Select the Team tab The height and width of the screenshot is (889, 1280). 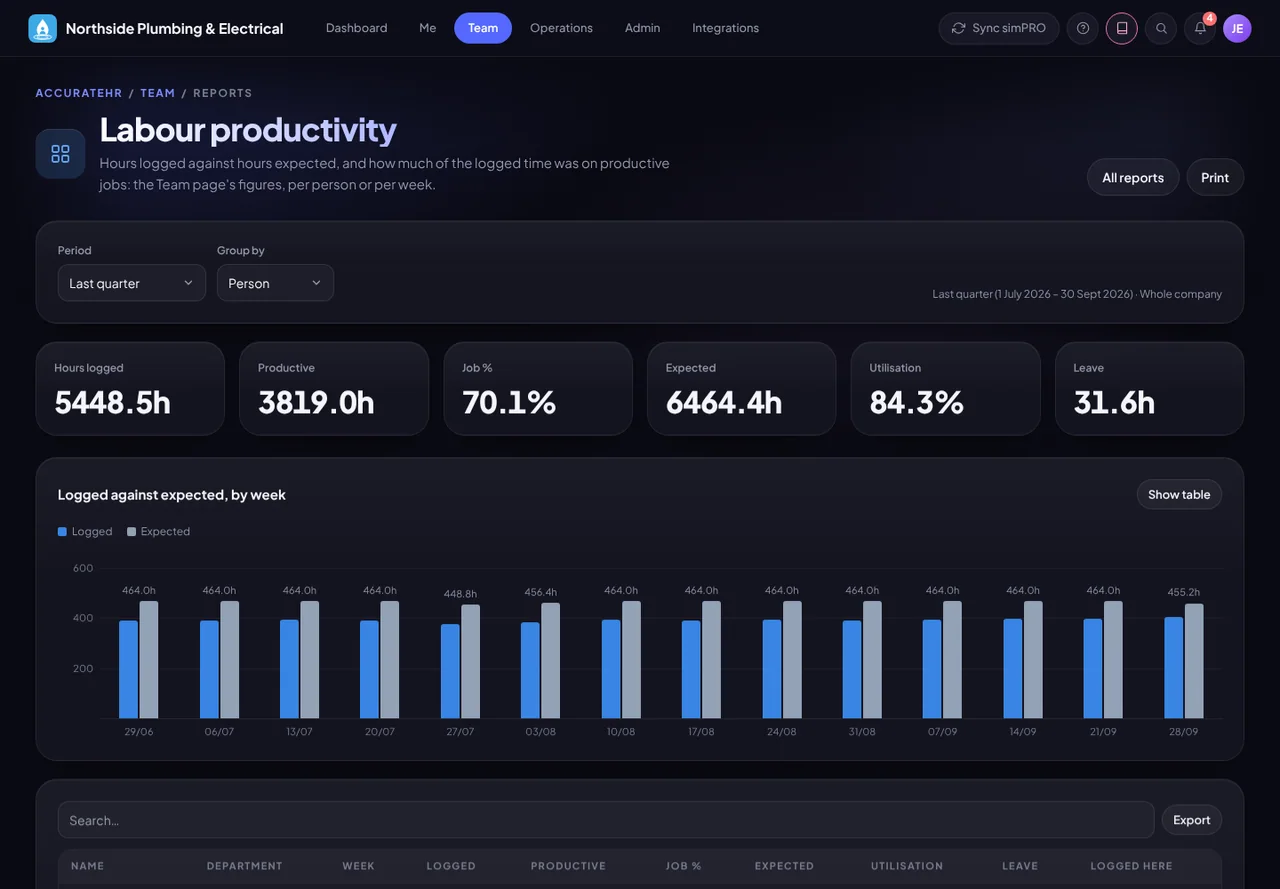(483, 28)
